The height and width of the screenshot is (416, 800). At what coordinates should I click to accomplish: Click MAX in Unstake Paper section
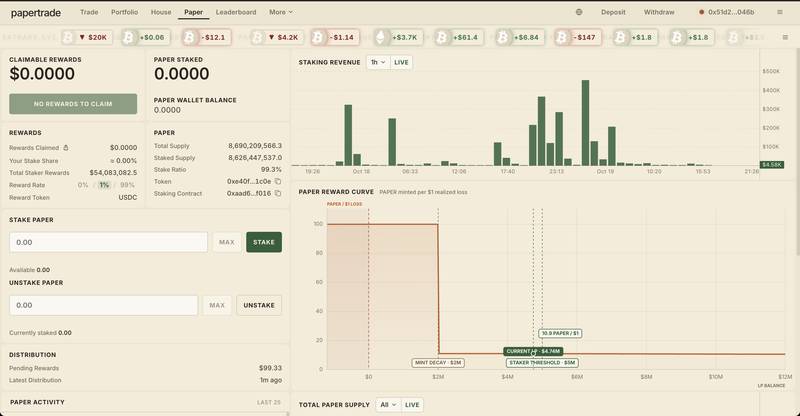tap(217, 305)
